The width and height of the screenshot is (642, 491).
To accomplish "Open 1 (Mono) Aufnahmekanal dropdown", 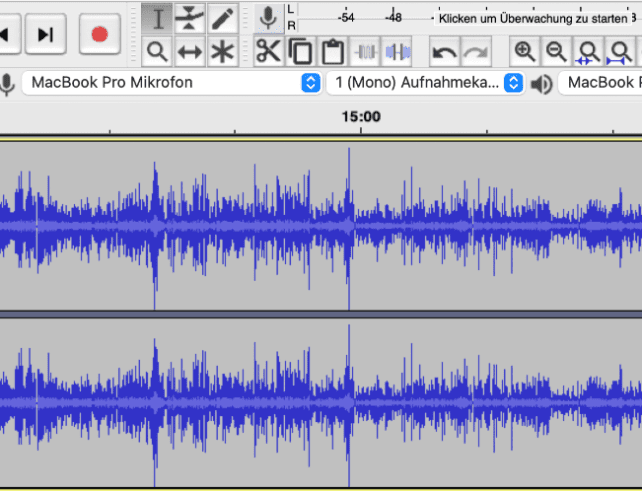I will [426, 83].
